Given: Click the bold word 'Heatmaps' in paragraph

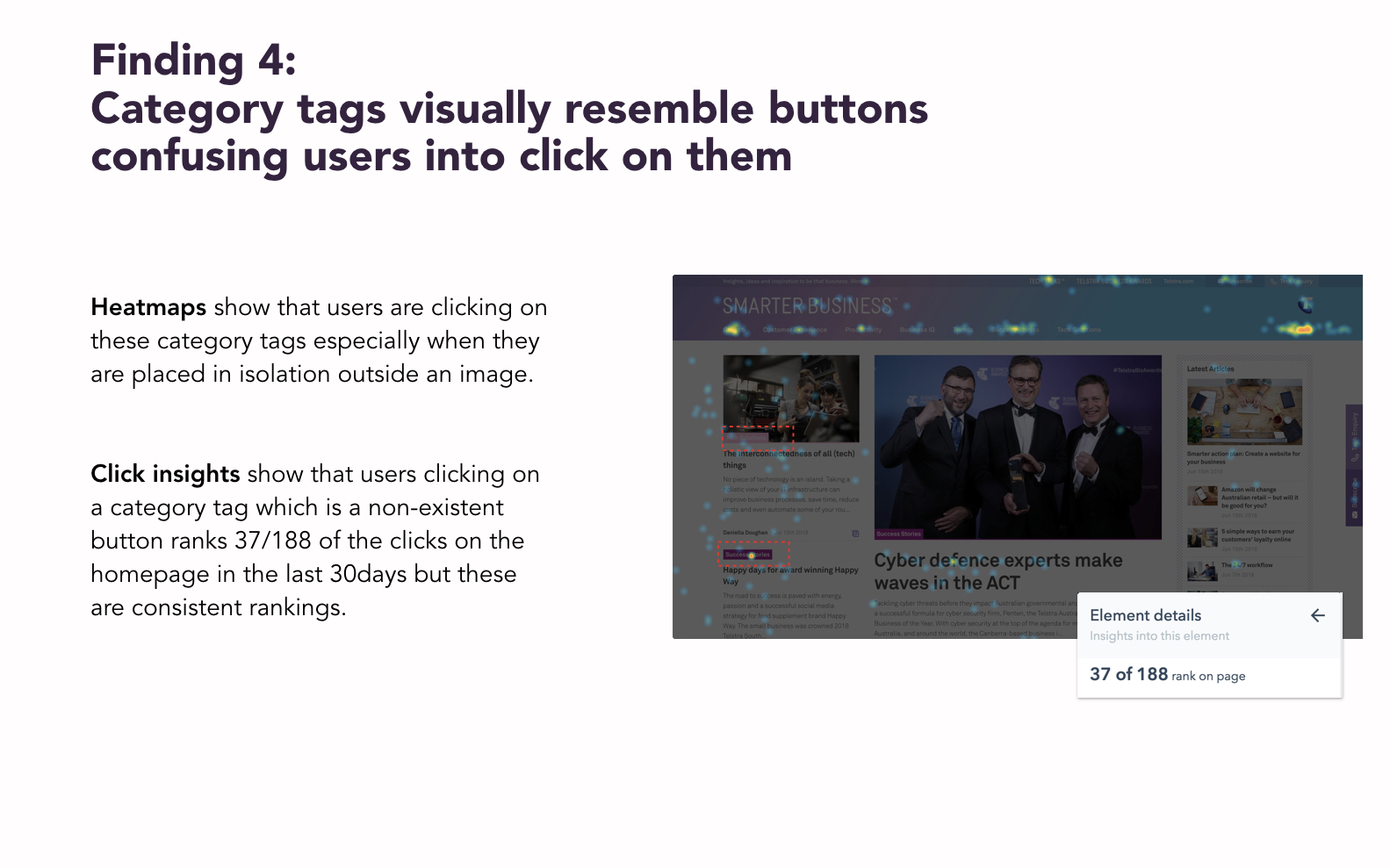Looking at the screenshot, I should coord(148,307).
